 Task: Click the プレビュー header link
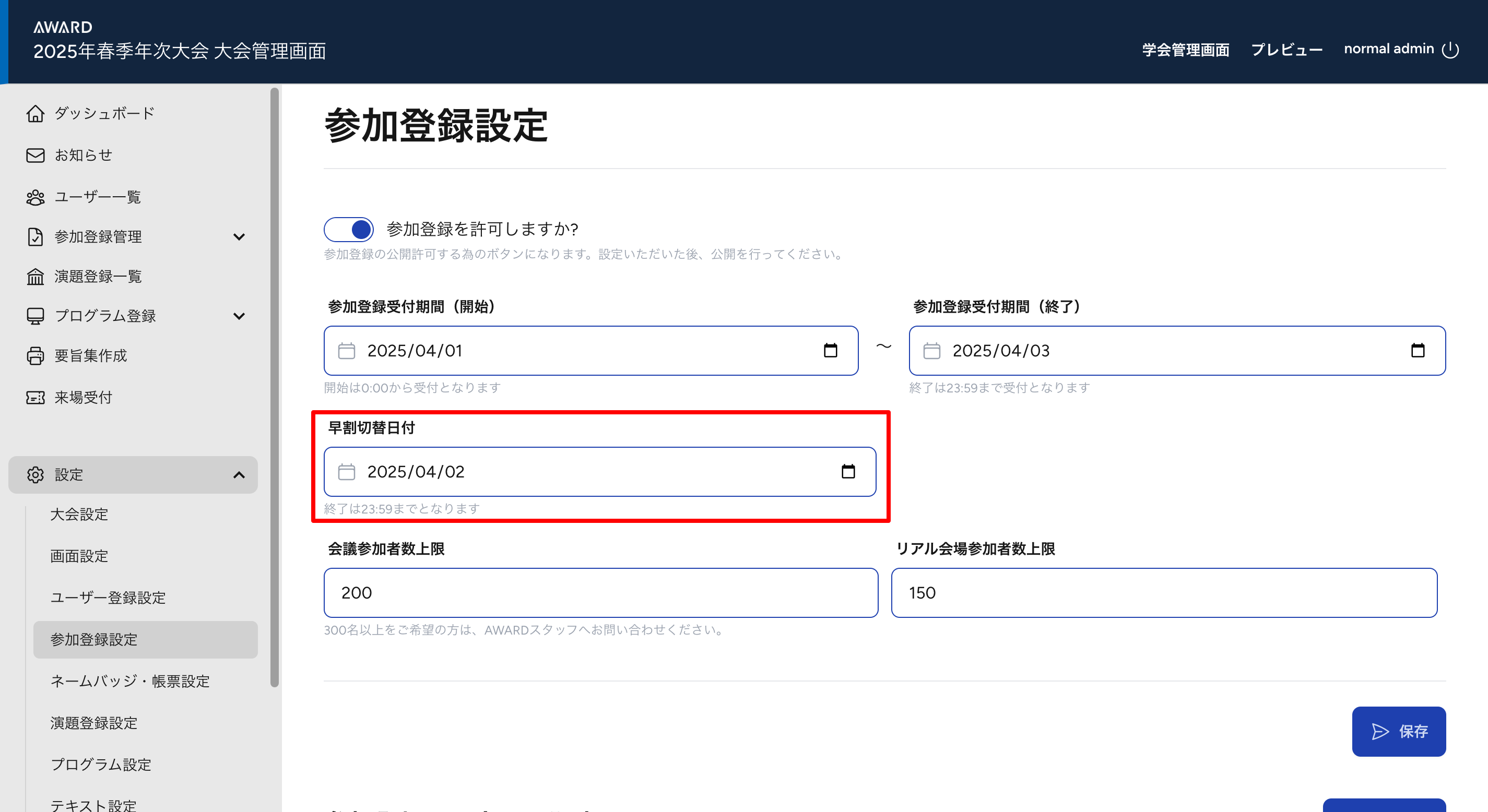[1286, 50]
